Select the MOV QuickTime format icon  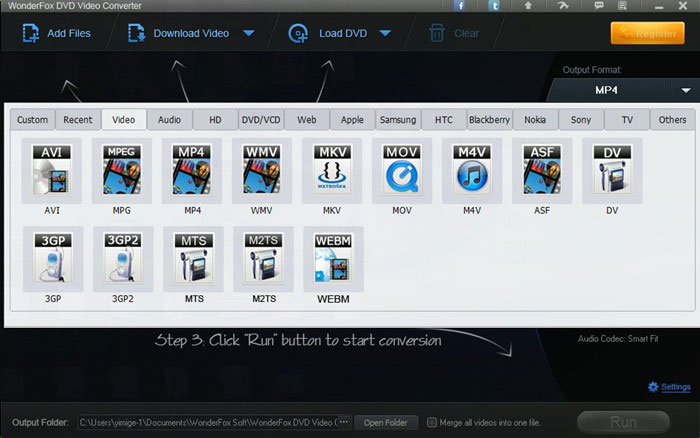click(x=402, y=171)
